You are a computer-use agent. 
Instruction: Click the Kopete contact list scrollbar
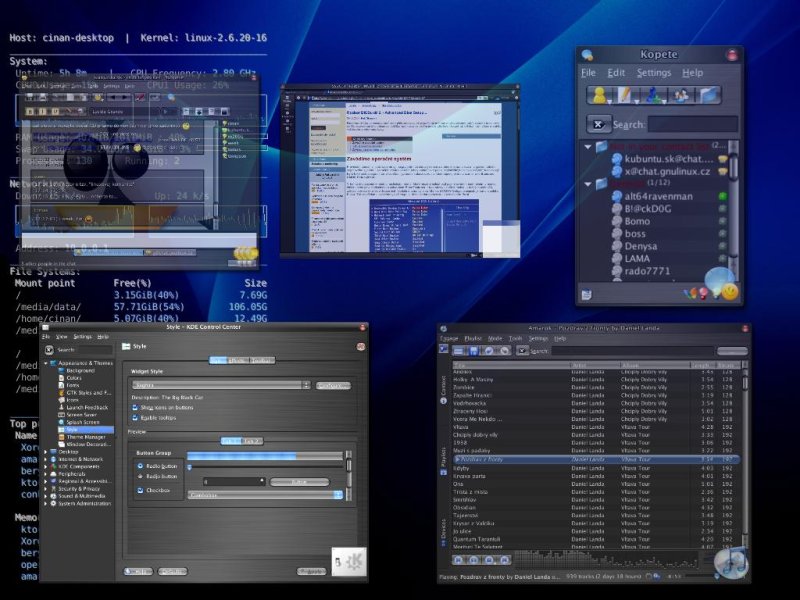(733, 209)
